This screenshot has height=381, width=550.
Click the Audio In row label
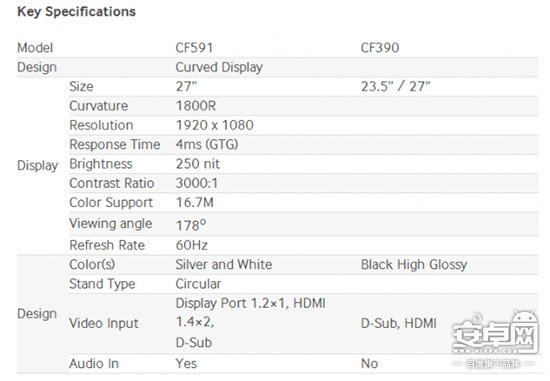[x=94, y=363]
